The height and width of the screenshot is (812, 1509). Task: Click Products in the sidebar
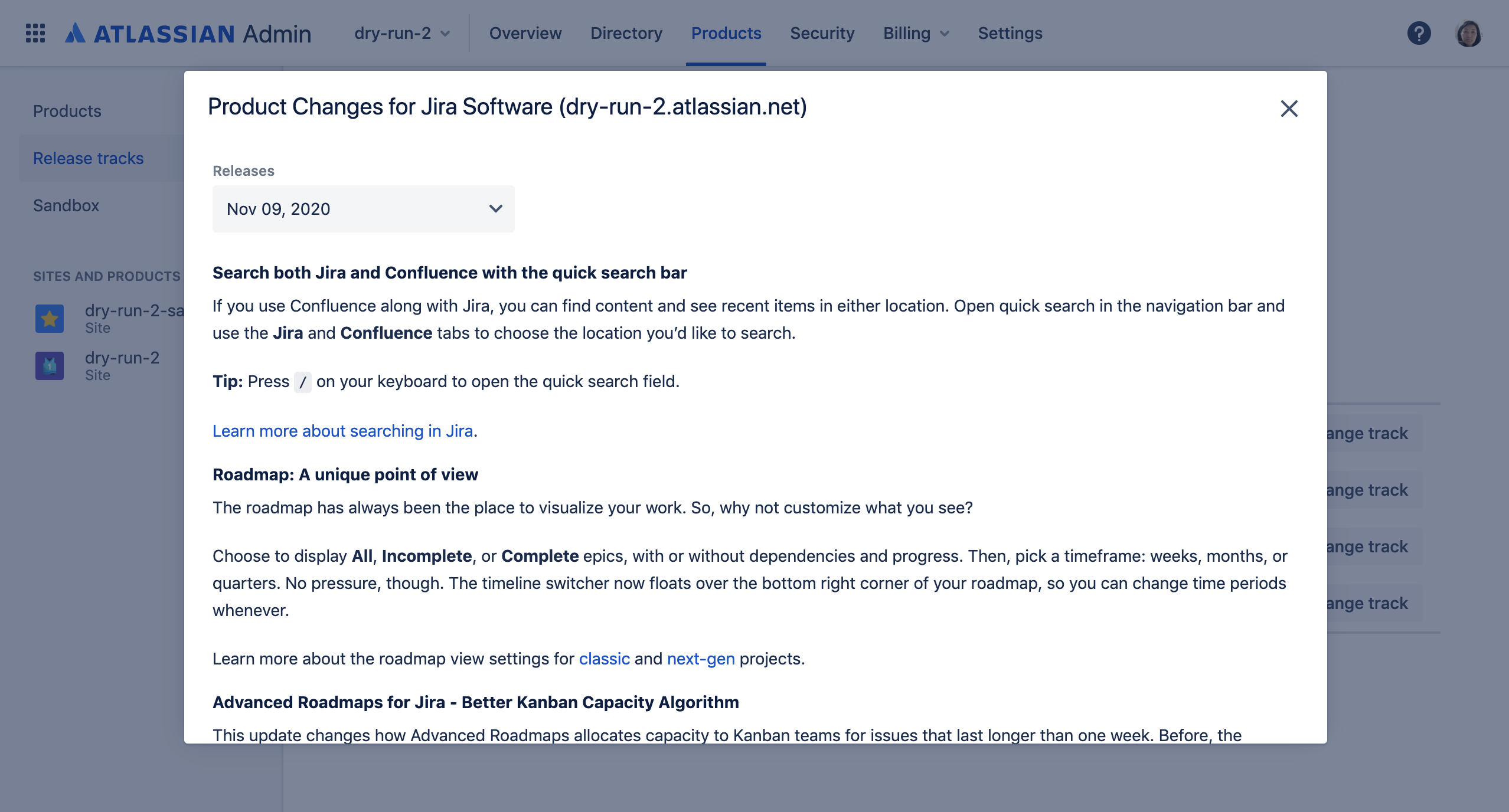(67, 111)
